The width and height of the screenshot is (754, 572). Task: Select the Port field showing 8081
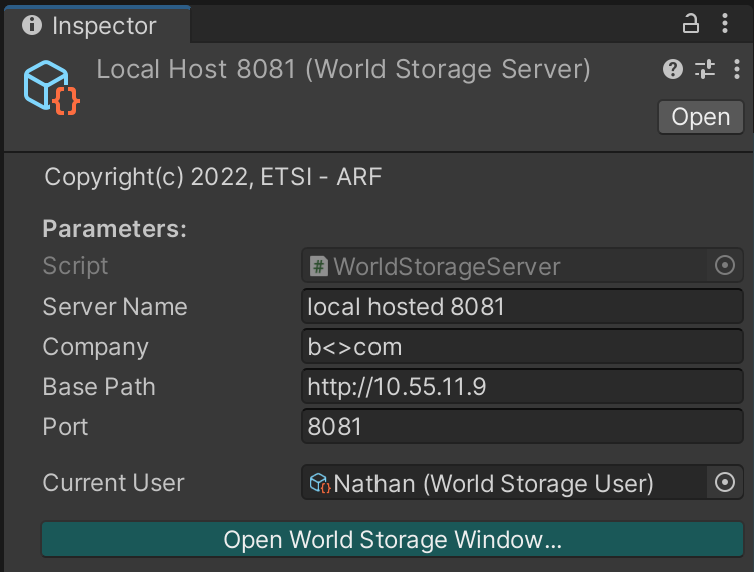tap(522, 427)
